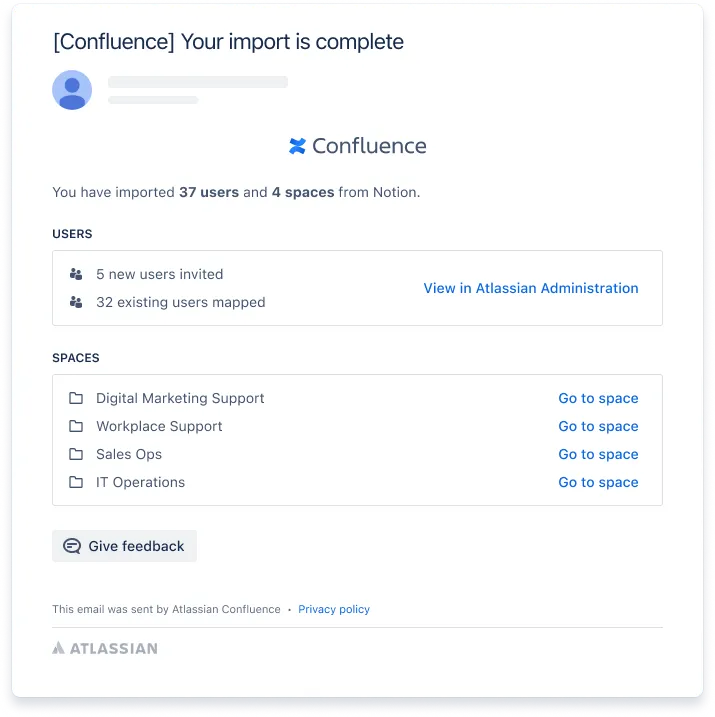Click the Atlassian logo in the footer
Image resolution: width=715 pixels, height=717 pixels.
tap(105, 648)
